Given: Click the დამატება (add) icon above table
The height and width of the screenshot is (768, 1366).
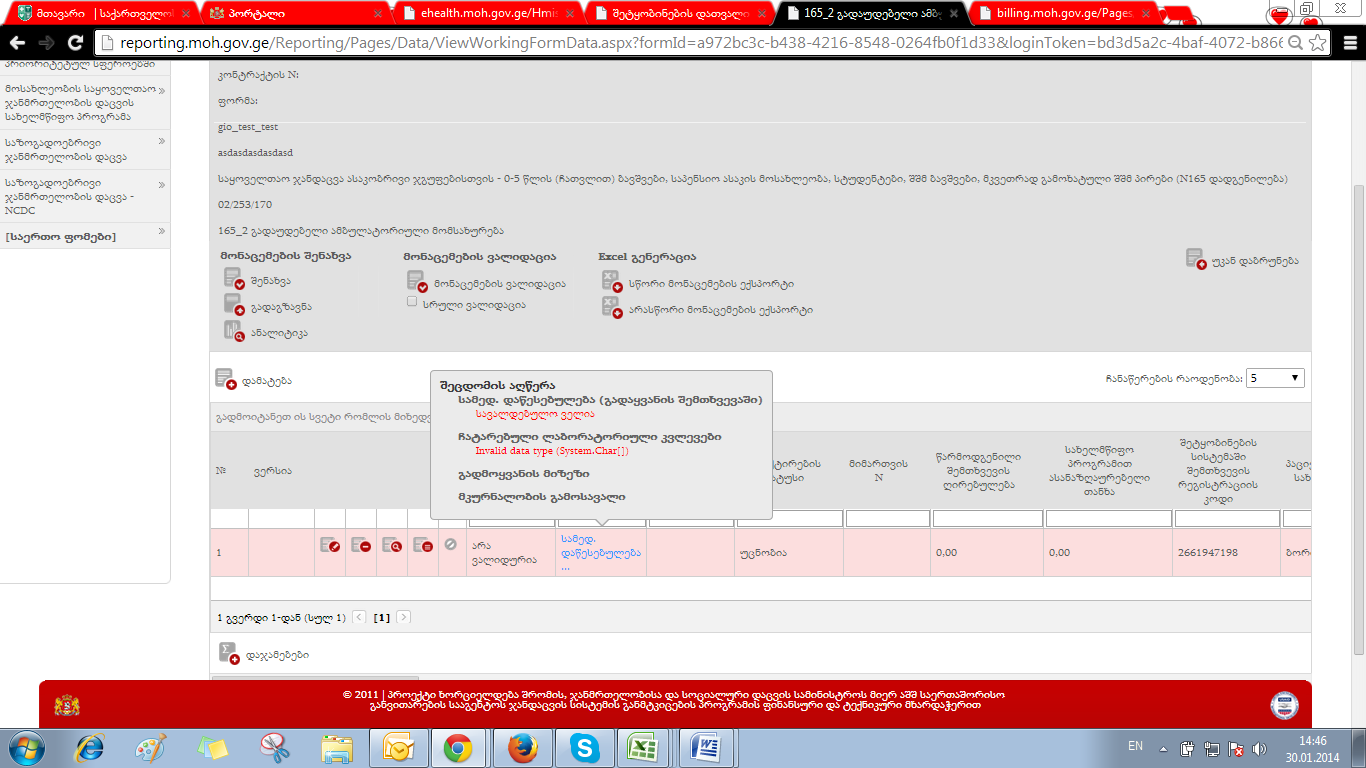Looking at the screenshot, I should [225, 379].
